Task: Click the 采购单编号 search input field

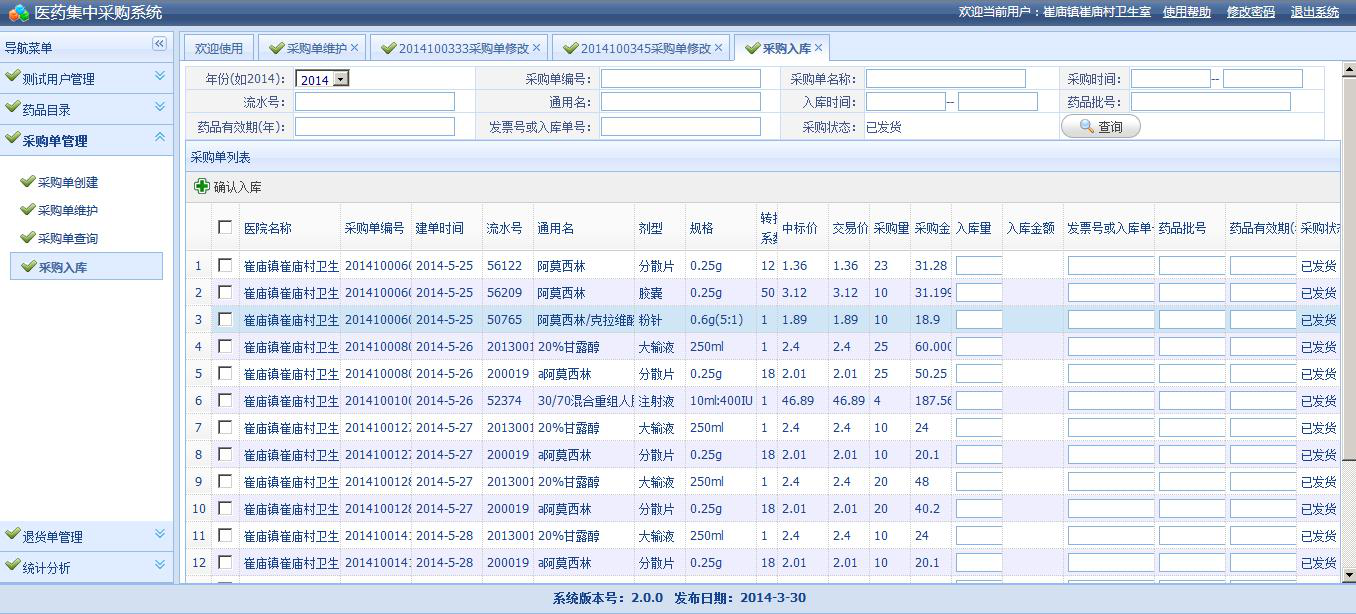Action: [x=680, y=78]
